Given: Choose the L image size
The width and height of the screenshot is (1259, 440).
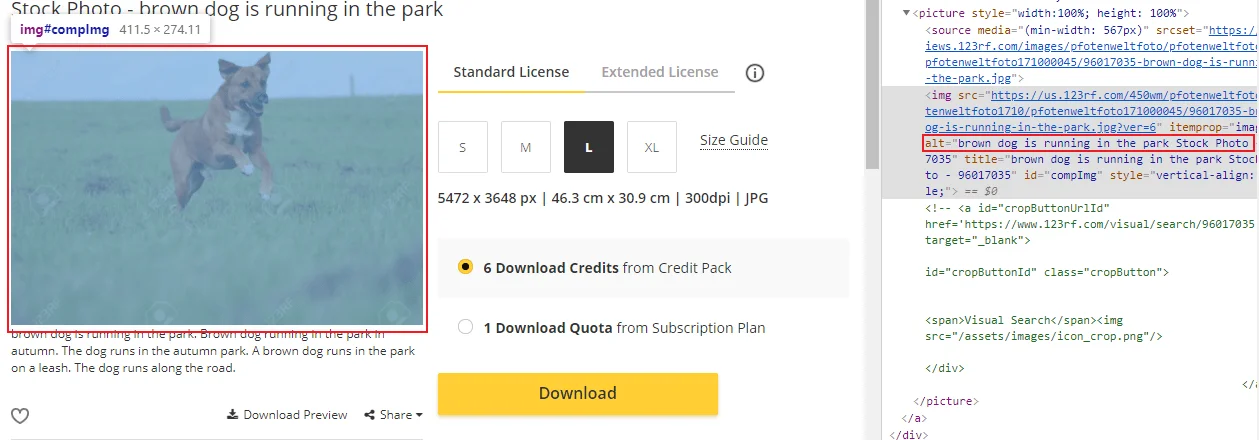Looking at the screenshot, I should tap(589, 147).
